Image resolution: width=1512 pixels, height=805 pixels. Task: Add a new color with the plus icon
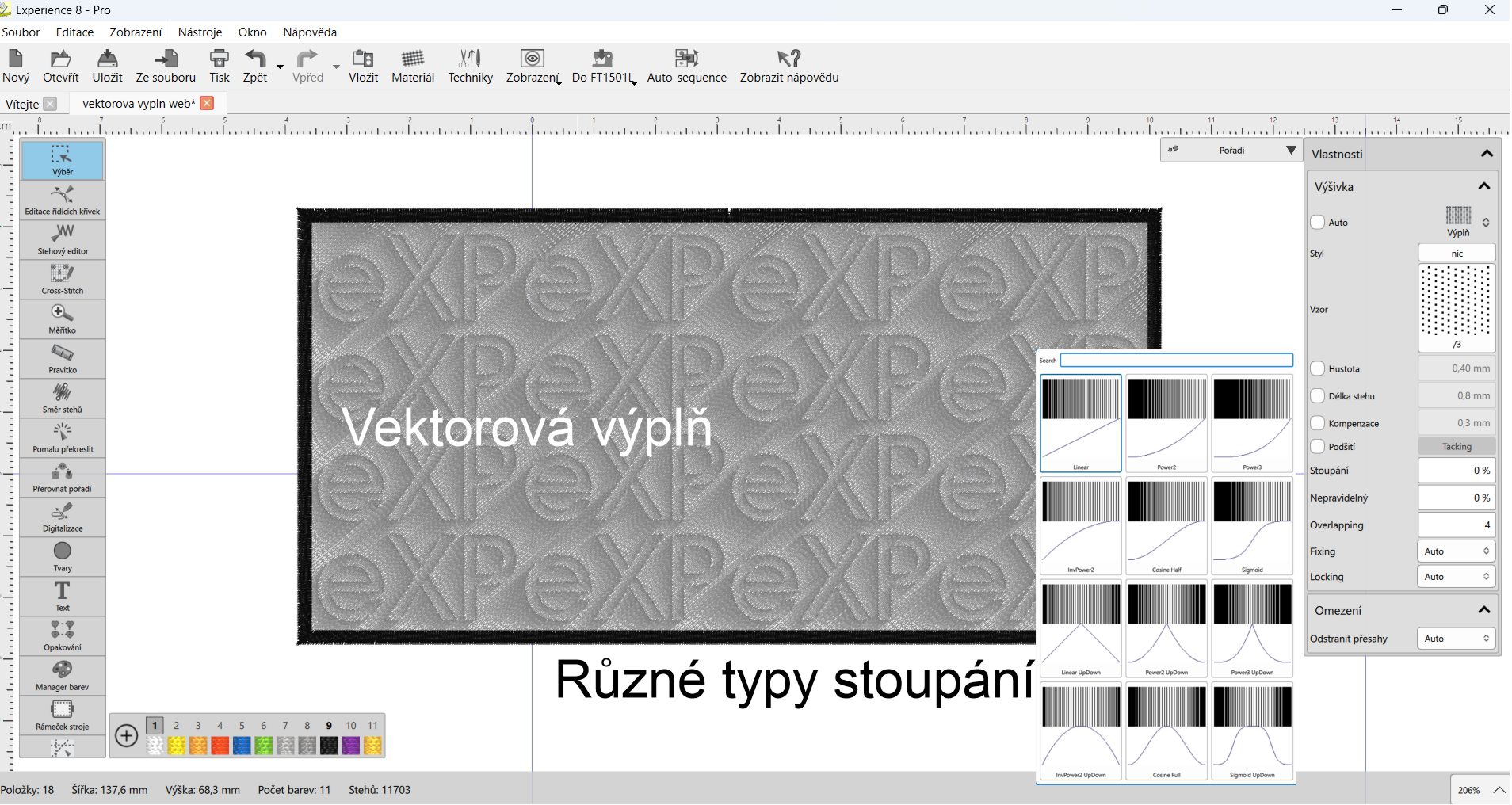126,736
